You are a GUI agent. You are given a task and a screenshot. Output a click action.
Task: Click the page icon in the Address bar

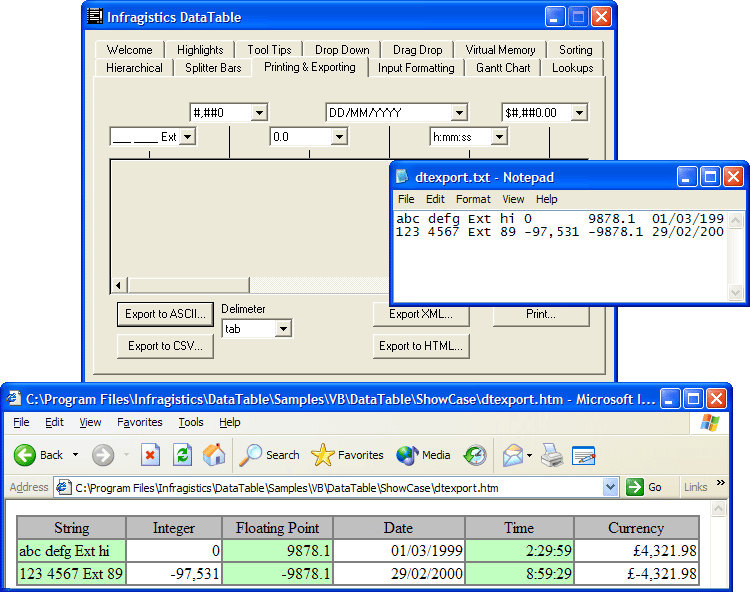[63, 487]
